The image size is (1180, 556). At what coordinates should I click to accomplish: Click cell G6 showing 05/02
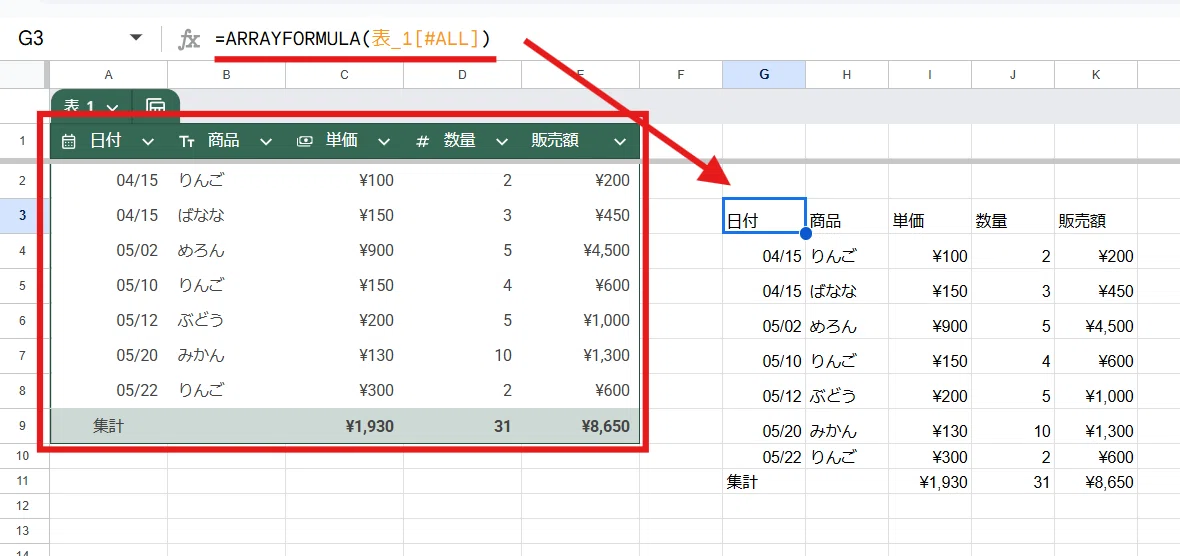tap(764, 321)
